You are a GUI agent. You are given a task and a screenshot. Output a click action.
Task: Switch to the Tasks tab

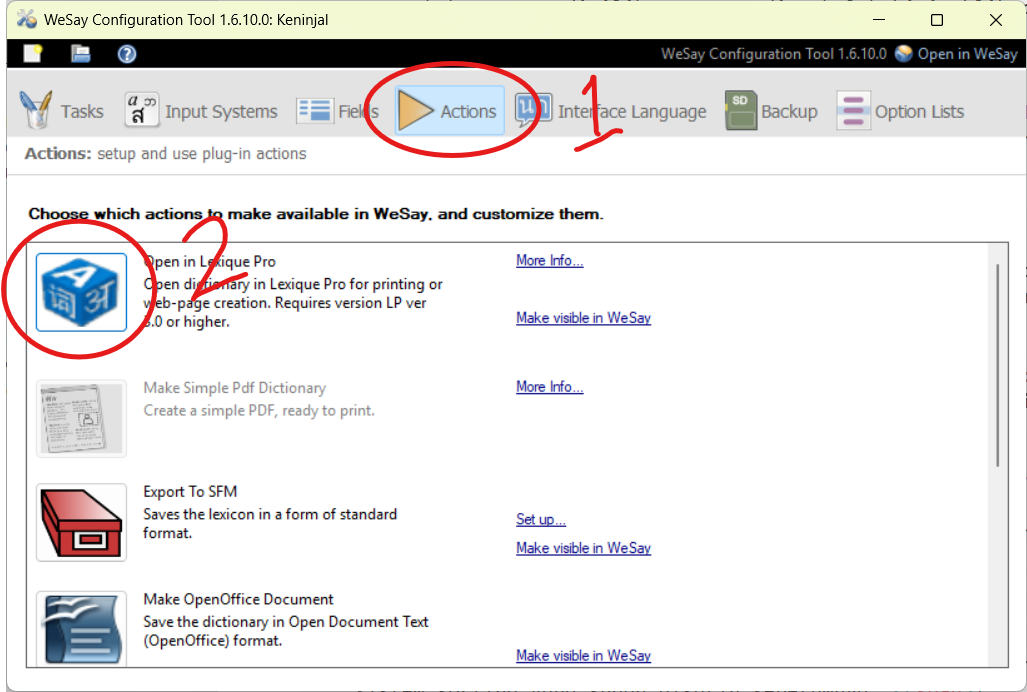coord(62,111)
